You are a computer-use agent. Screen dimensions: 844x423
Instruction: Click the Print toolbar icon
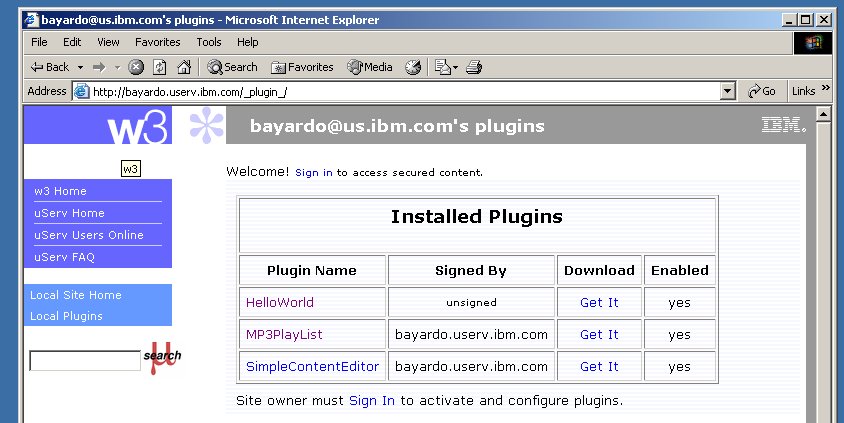click(x=474, y=67)
